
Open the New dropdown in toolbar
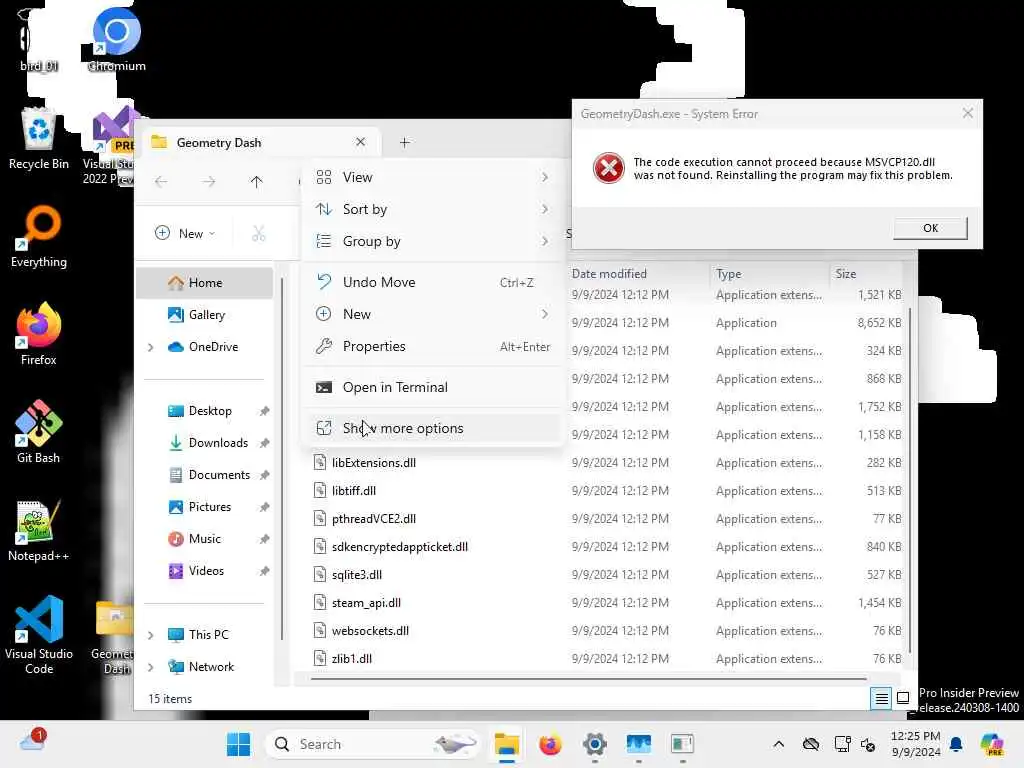[x=185, y=233]
